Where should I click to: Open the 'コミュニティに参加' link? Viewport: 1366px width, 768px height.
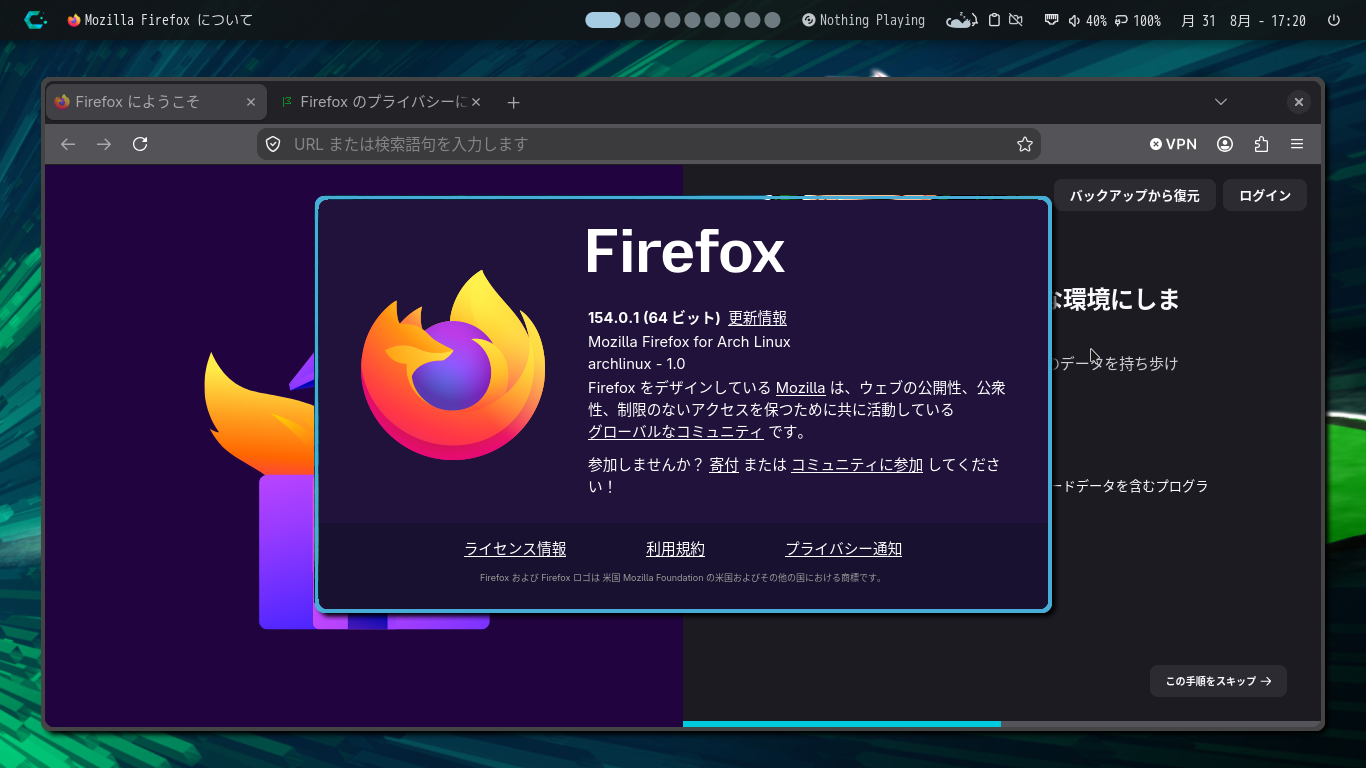pos(857,465)
